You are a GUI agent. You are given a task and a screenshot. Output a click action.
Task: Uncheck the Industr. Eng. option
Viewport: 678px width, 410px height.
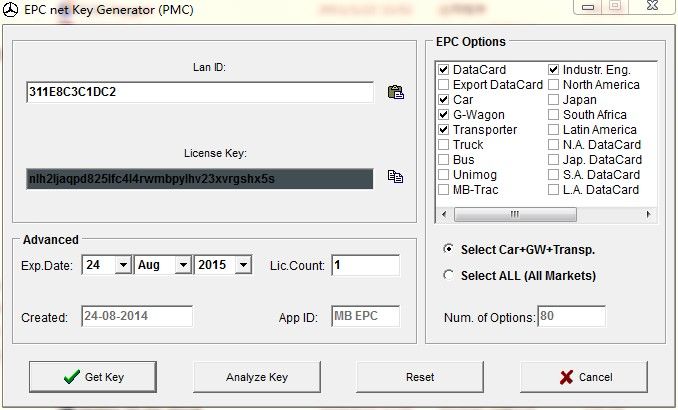coord(553,70)
